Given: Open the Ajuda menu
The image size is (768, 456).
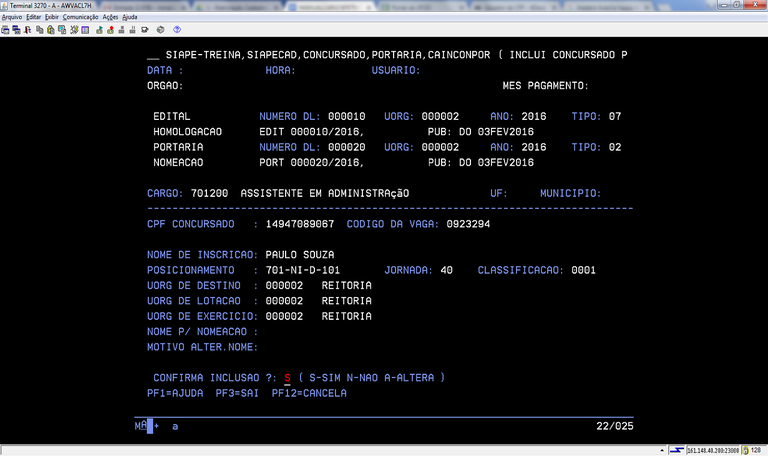Looking at the screenshot, I should pyautogui.click(x=130, y=17).
